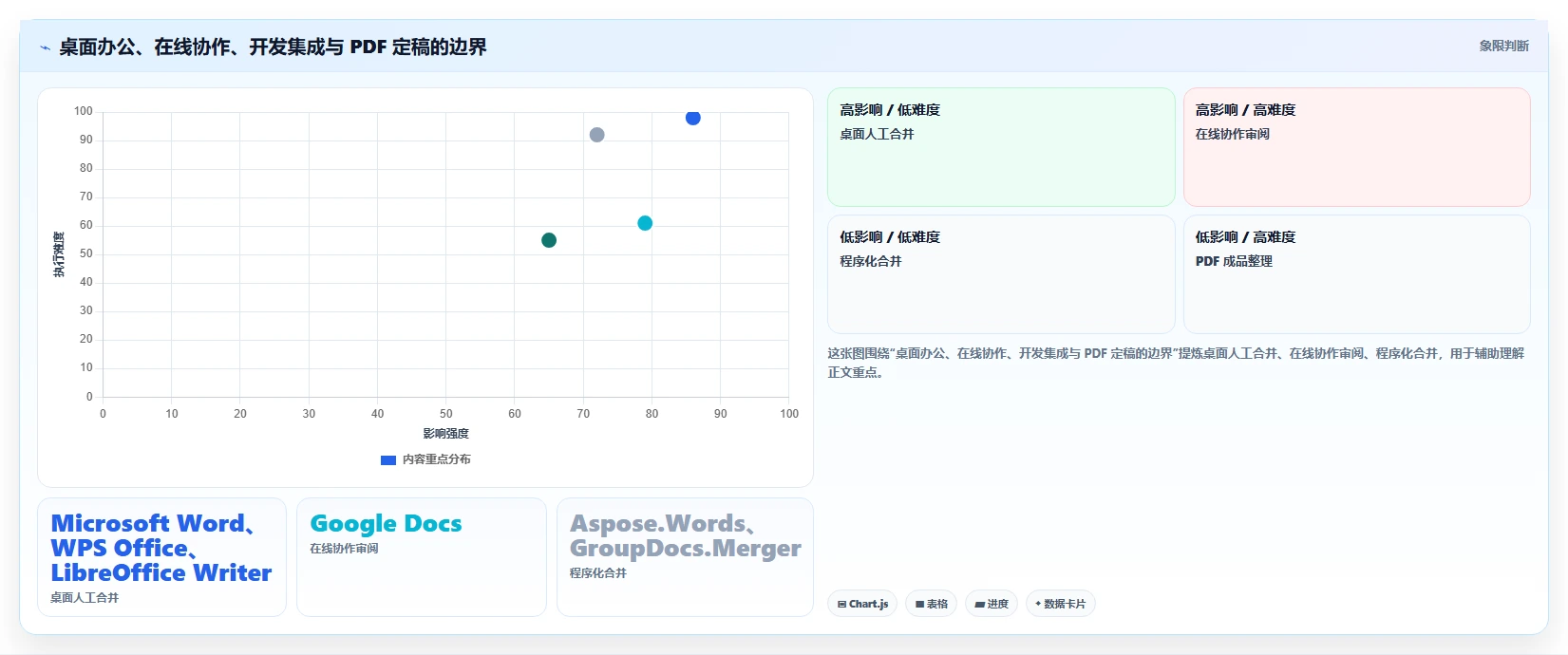Toggle the 内容重点分布 legend item

click(425, 459)
